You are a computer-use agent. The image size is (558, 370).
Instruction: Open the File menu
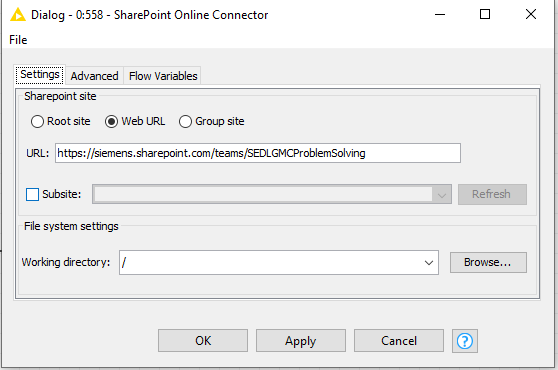point(18,40)
